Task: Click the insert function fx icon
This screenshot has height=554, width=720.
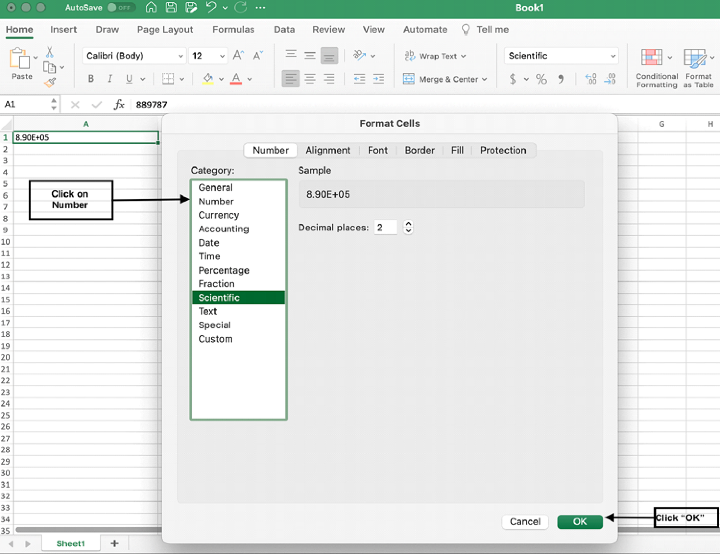Action: (119, 104)
